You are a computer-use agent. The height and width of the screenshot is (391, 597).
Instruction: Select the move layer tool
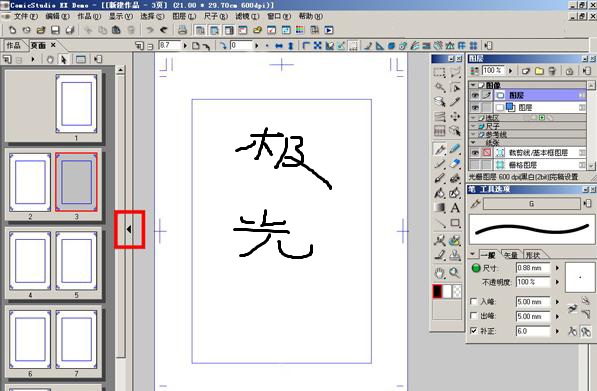(455, 117)
